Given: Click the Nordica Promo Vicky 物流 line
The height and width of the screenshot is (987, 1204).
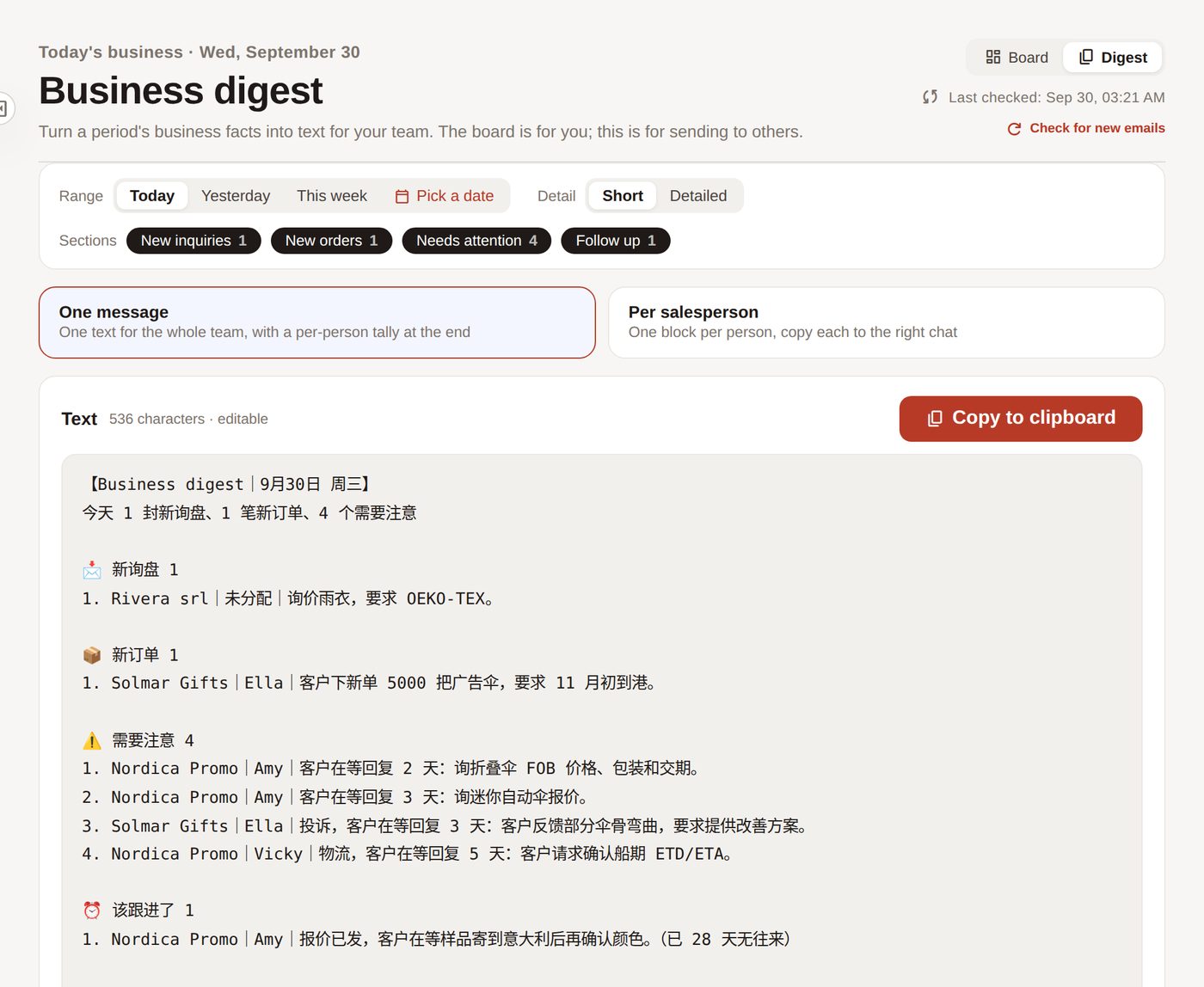Looking at the screenshot, I should click(408, 854).
